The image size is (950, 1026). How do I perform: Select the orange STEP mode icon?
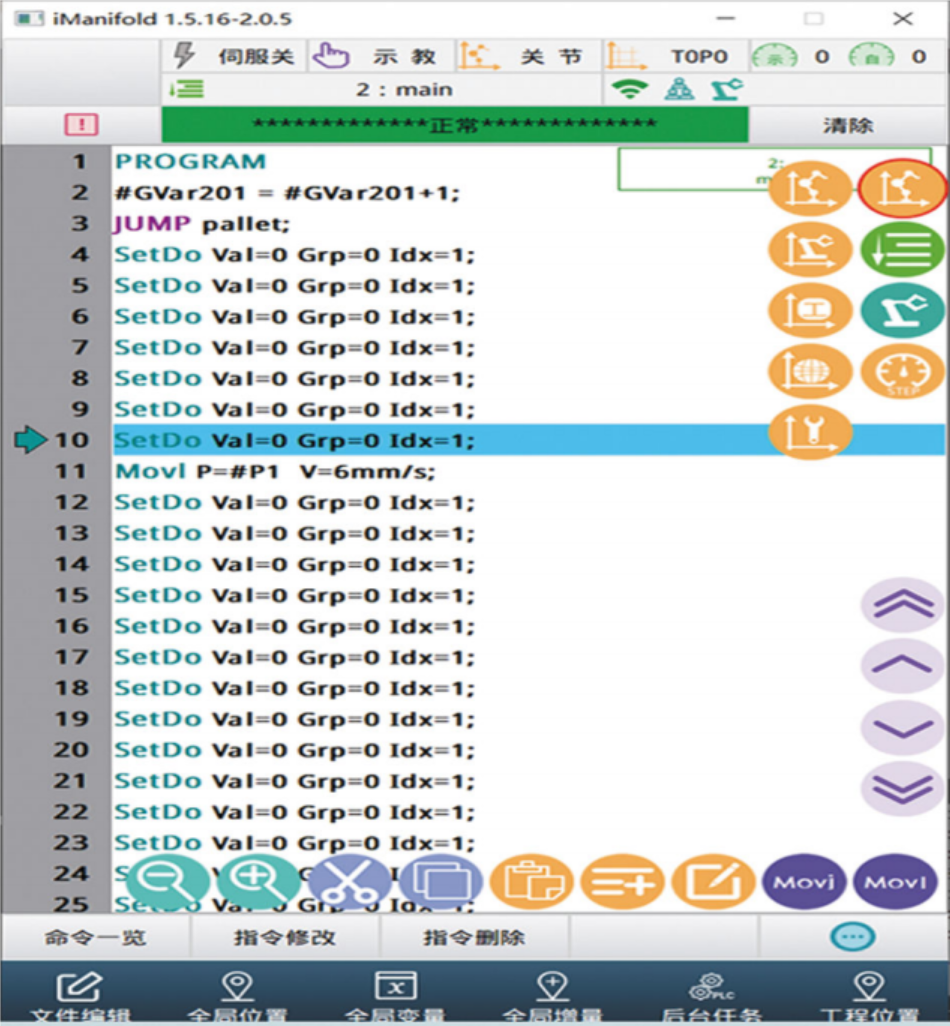point(902,372)
